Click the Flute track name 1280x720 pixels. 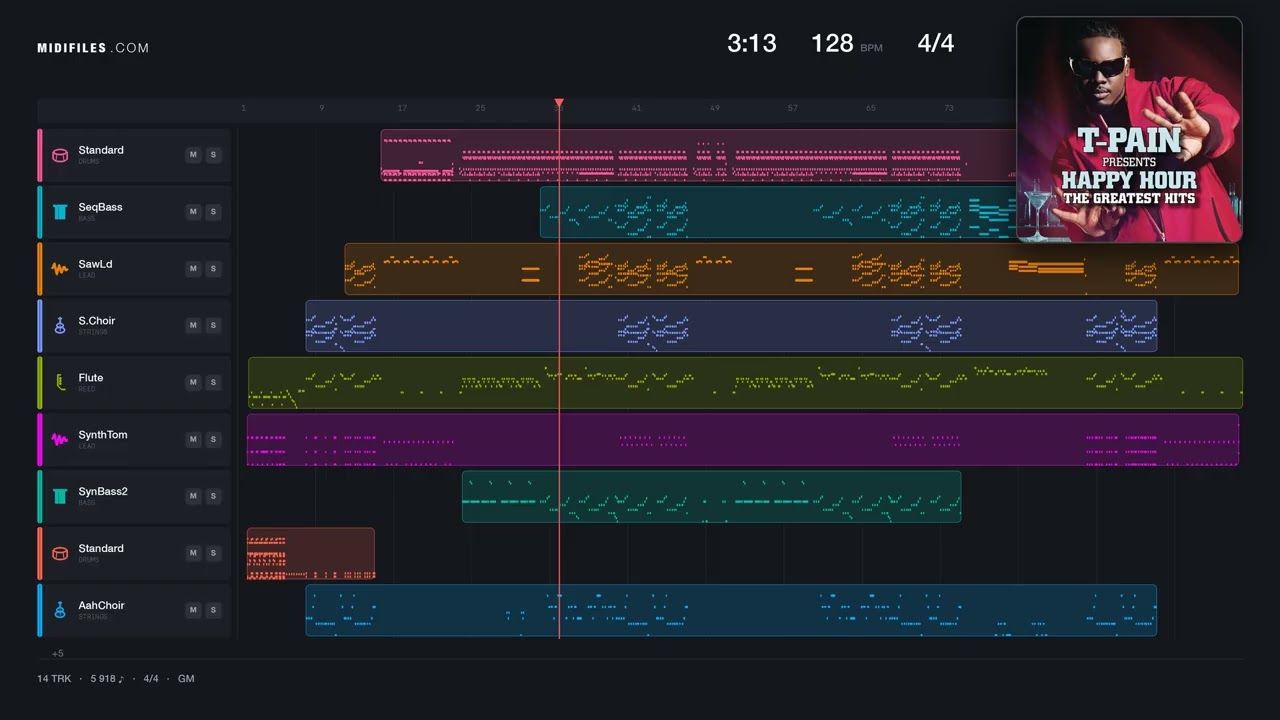coord(91,378)
